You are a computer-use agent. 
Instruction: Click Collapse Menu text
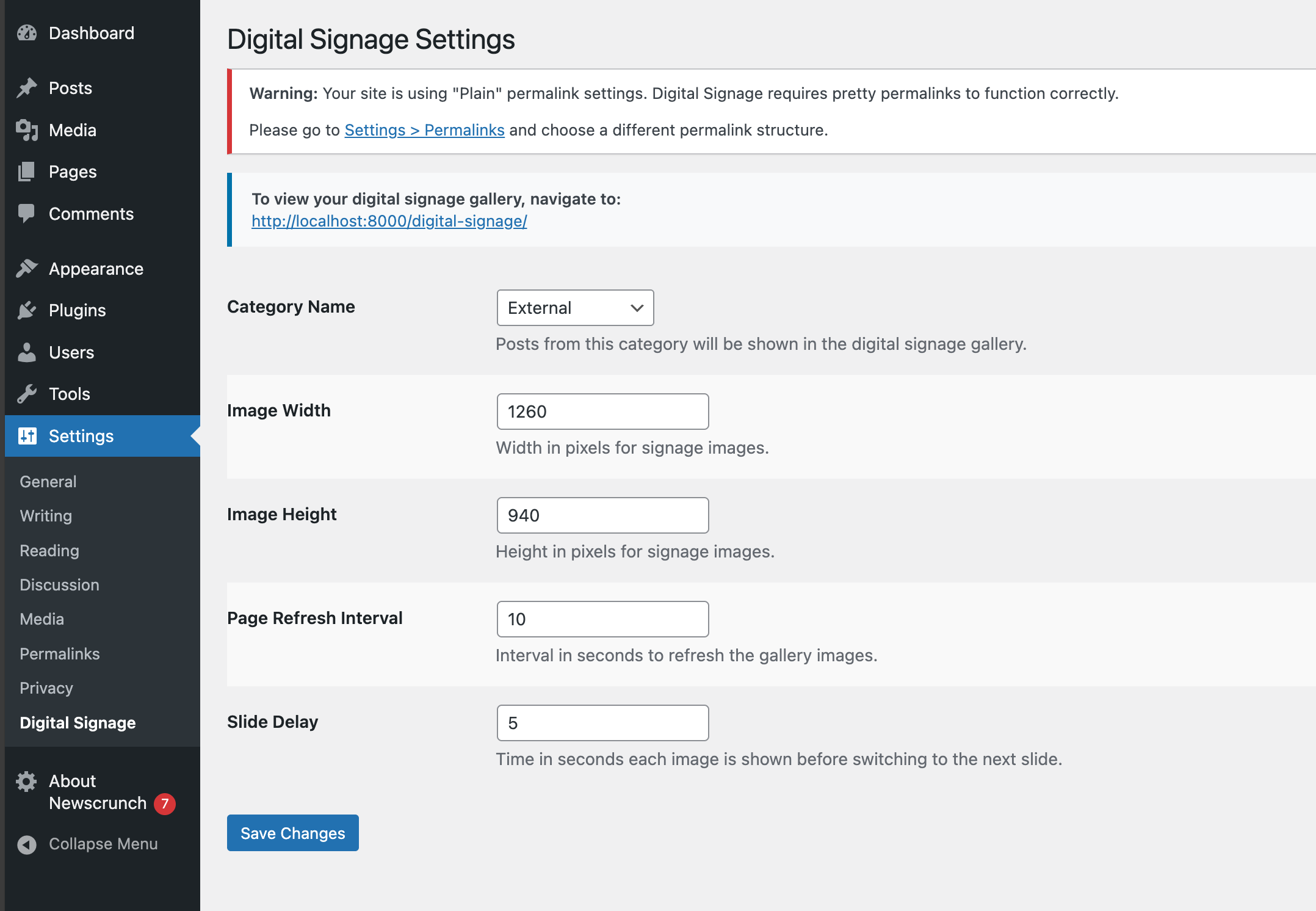coord(103,844)
